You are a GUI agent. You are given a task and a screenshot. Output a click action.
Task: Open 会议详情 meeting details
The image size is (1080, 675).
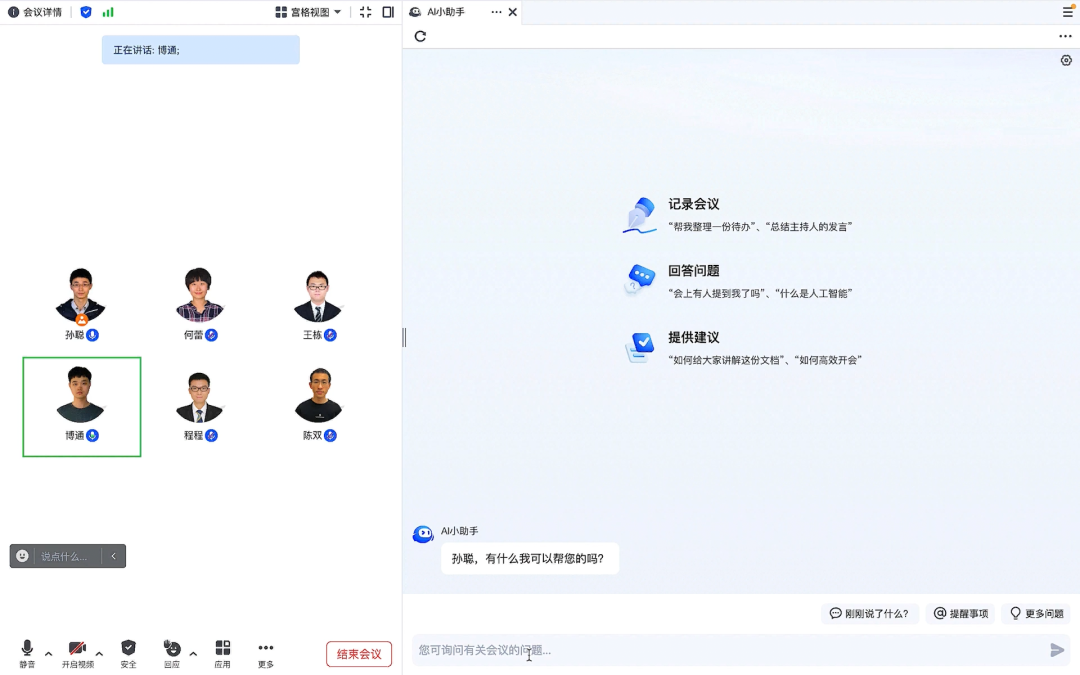tap(36, 12)
